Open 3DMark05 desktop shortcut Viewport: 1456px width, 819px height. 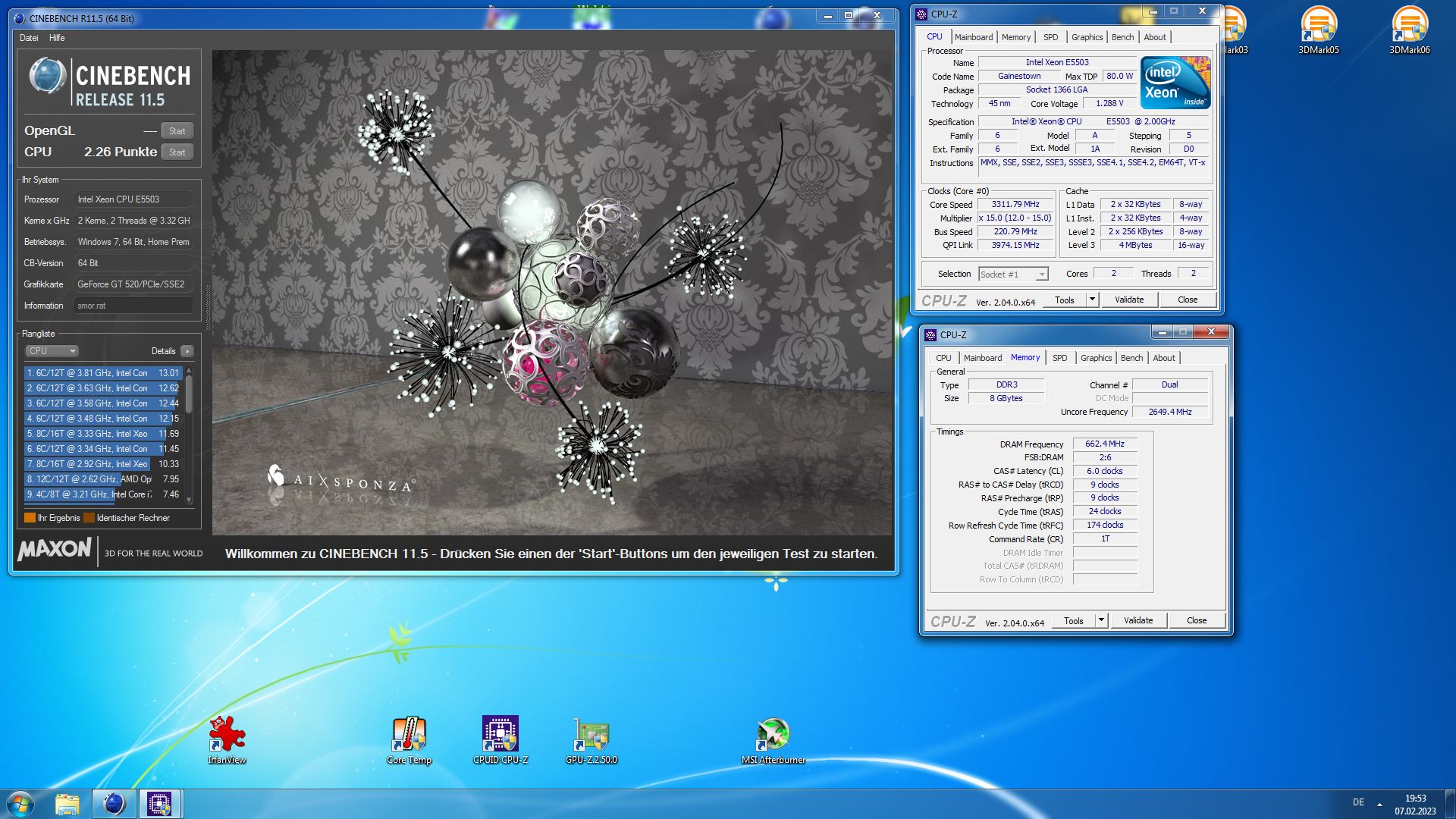(x=1319, y=30)
